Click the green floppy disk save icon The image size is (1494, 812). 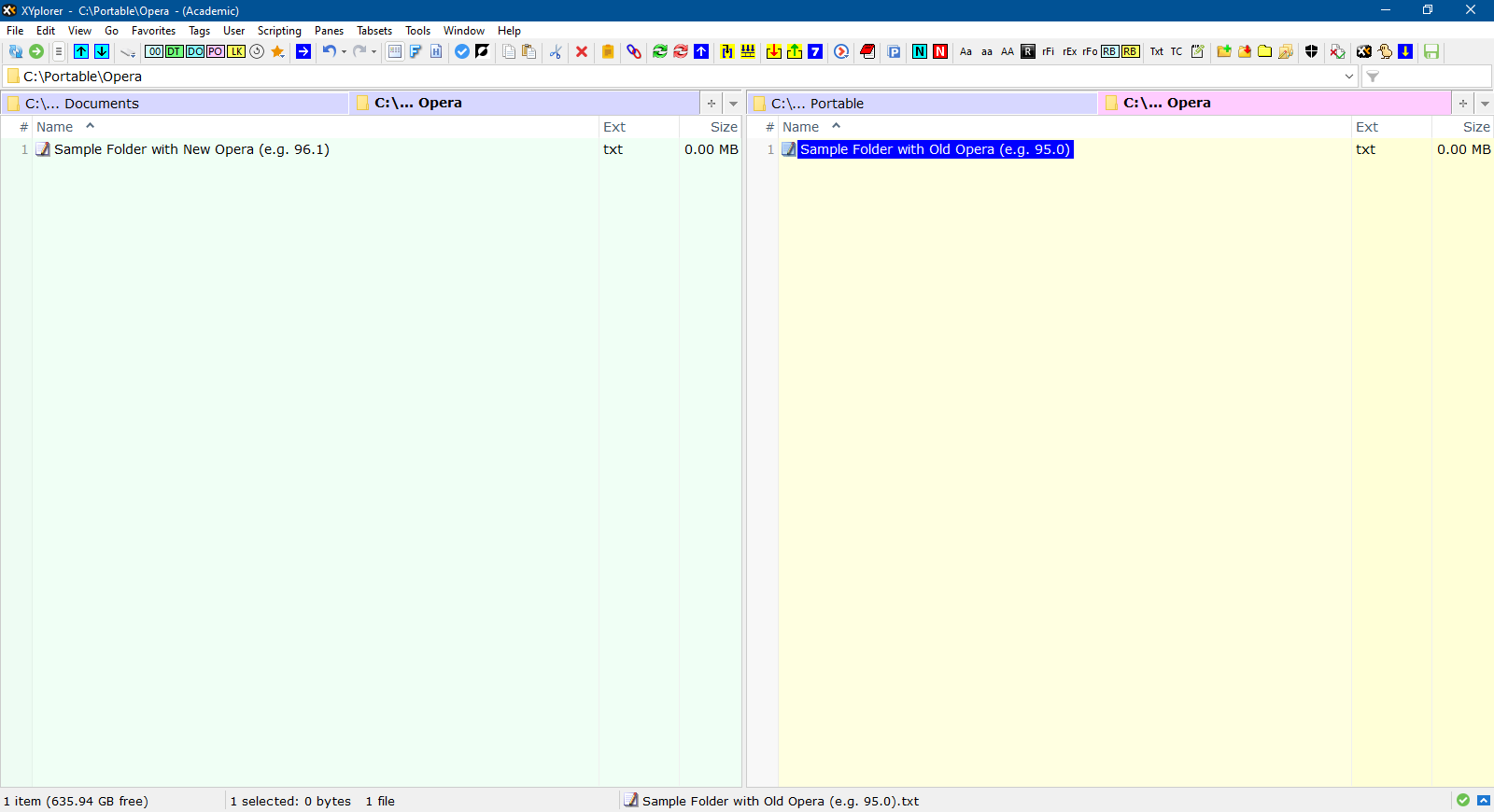[1431, 51]
